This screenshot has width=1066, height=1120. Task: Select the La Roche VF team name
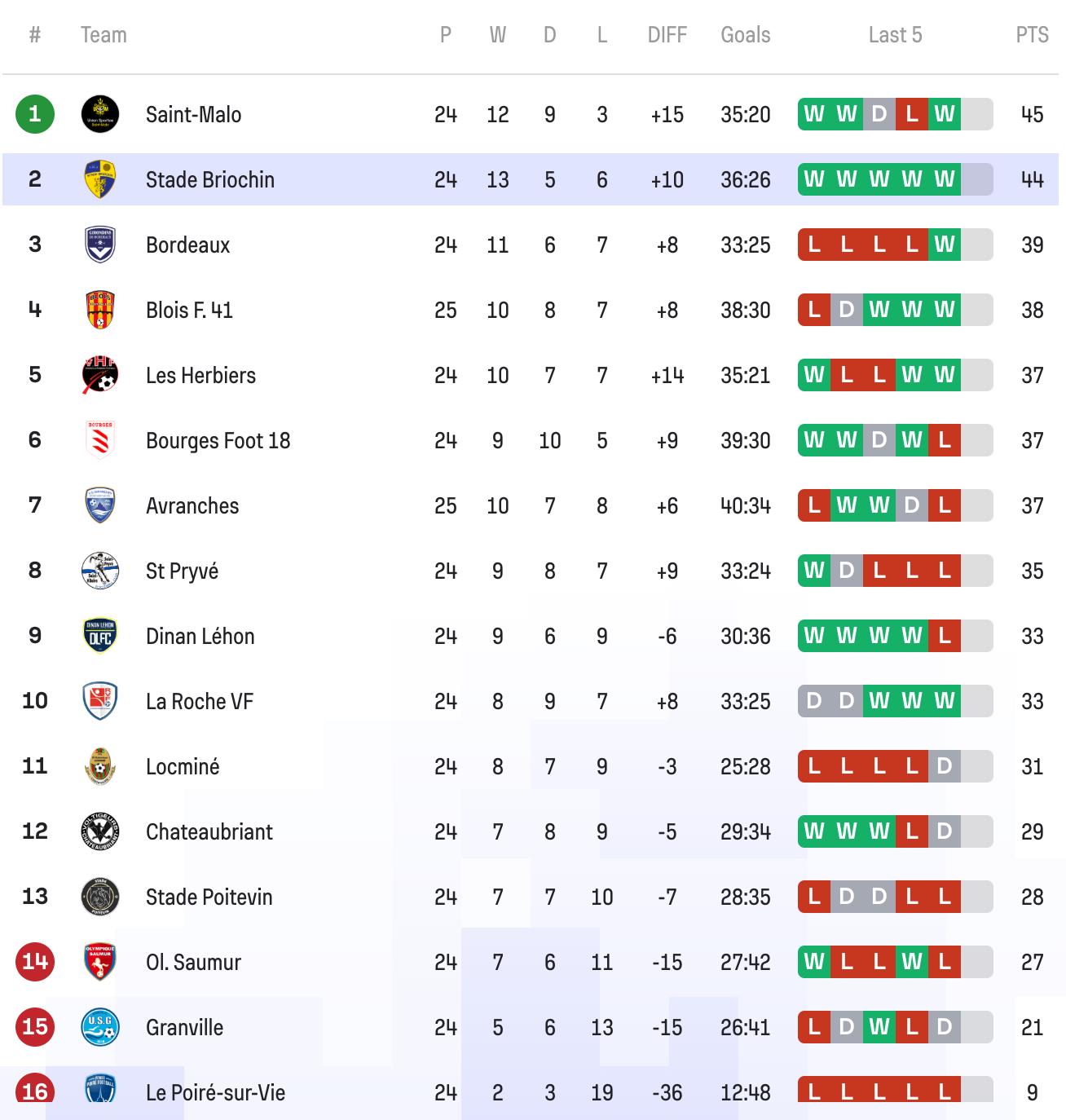(200, 702)
